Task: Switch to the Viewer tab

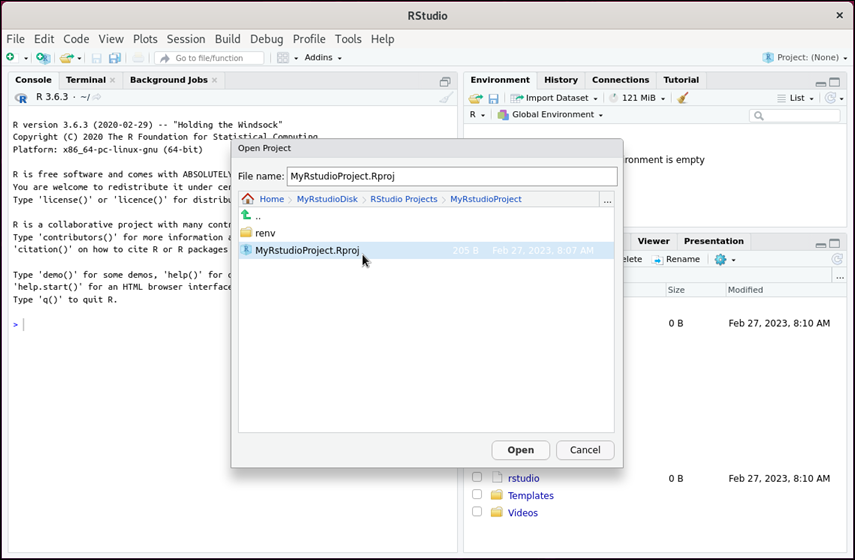Action: pos(653,241)
